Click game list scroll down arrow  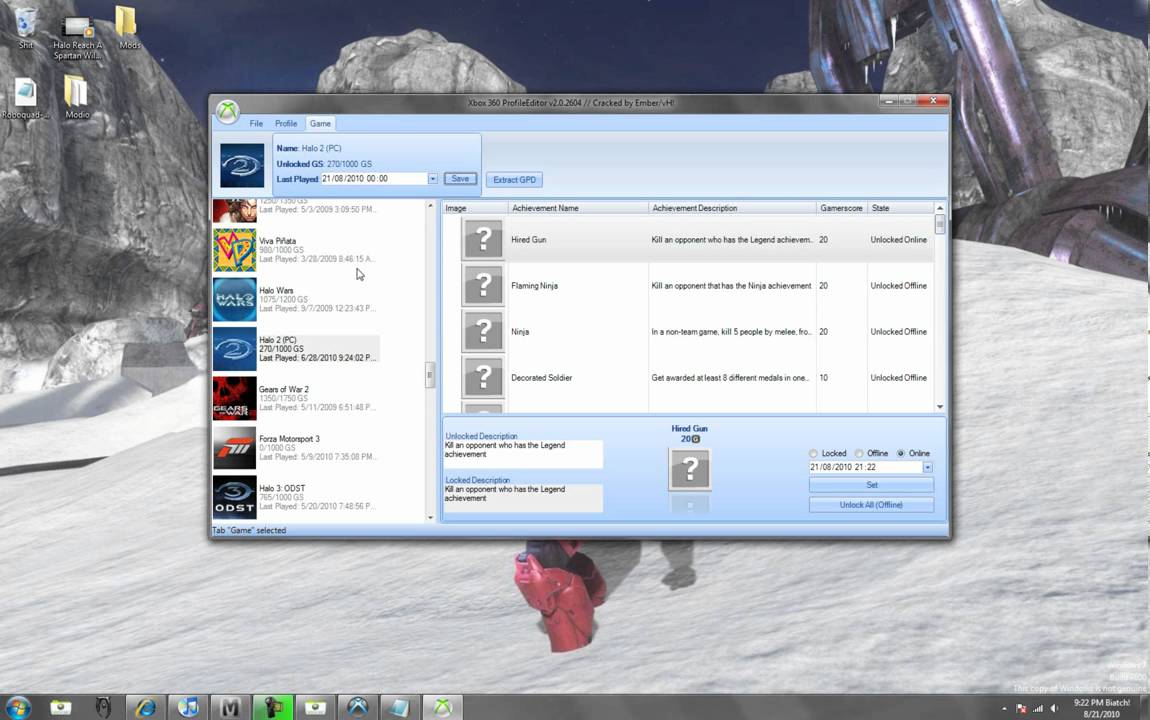pyautogui.click(x=431, y=518)
